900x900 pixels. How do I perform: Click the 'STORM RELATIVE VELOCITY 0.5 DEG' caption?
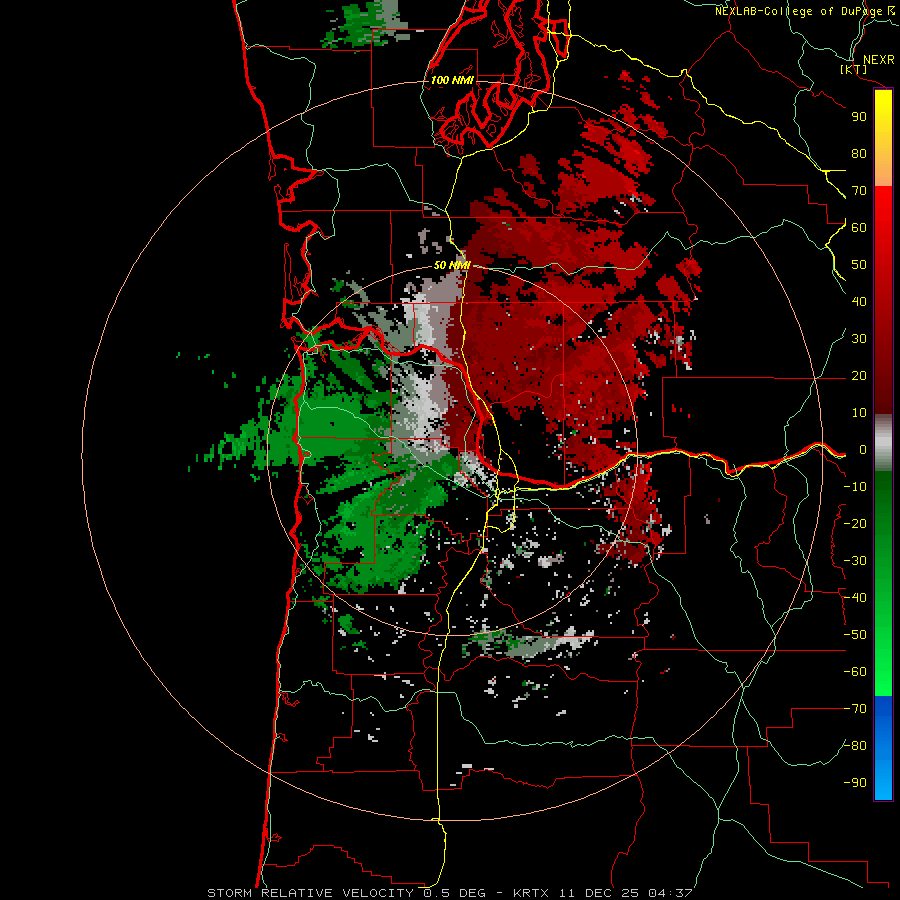click(x=346, y=893)
